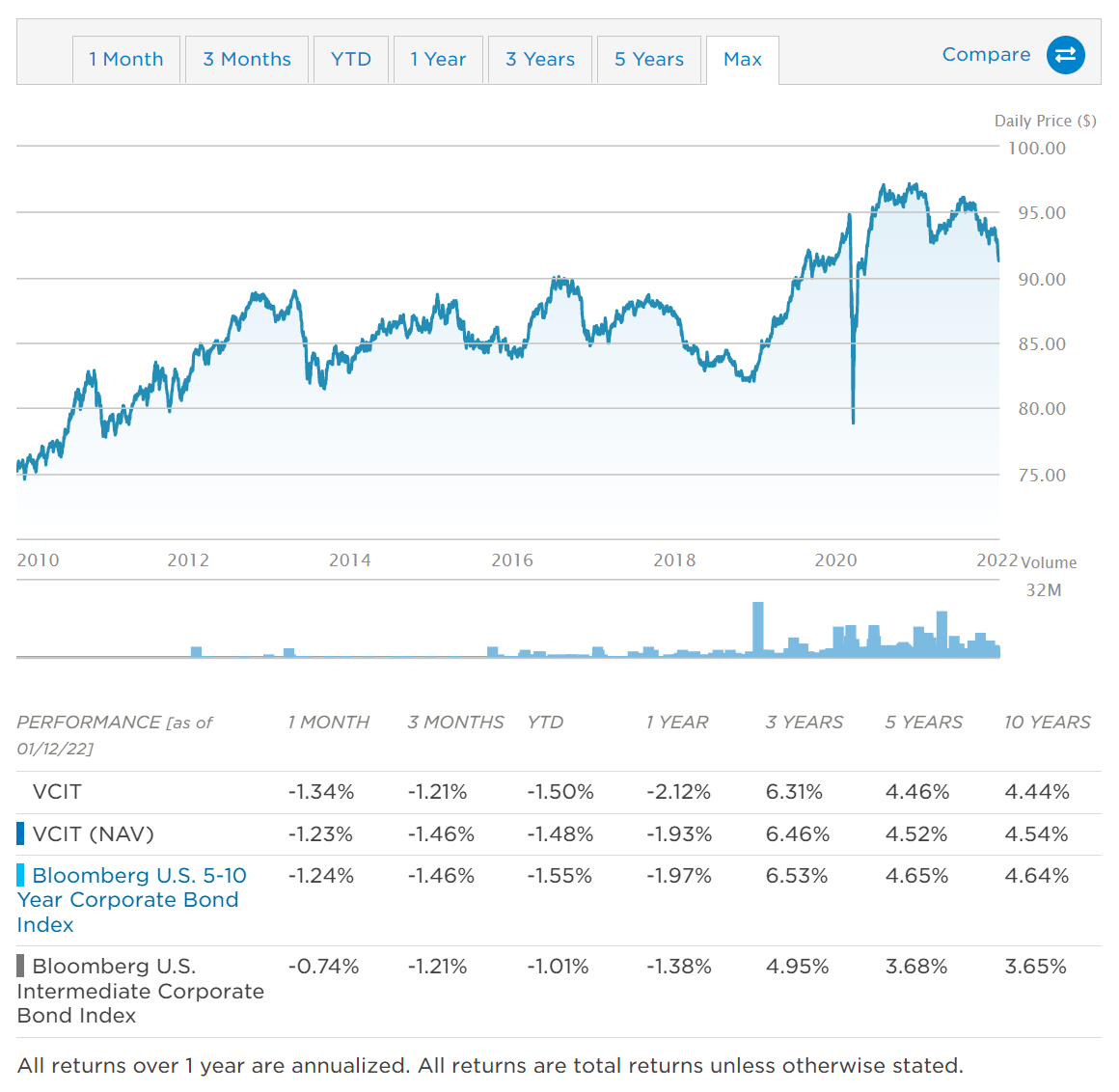Screen dimensions: 1119x1092
Task: Click the Daily Price ($) label
Action: [x=1046, y=121]
